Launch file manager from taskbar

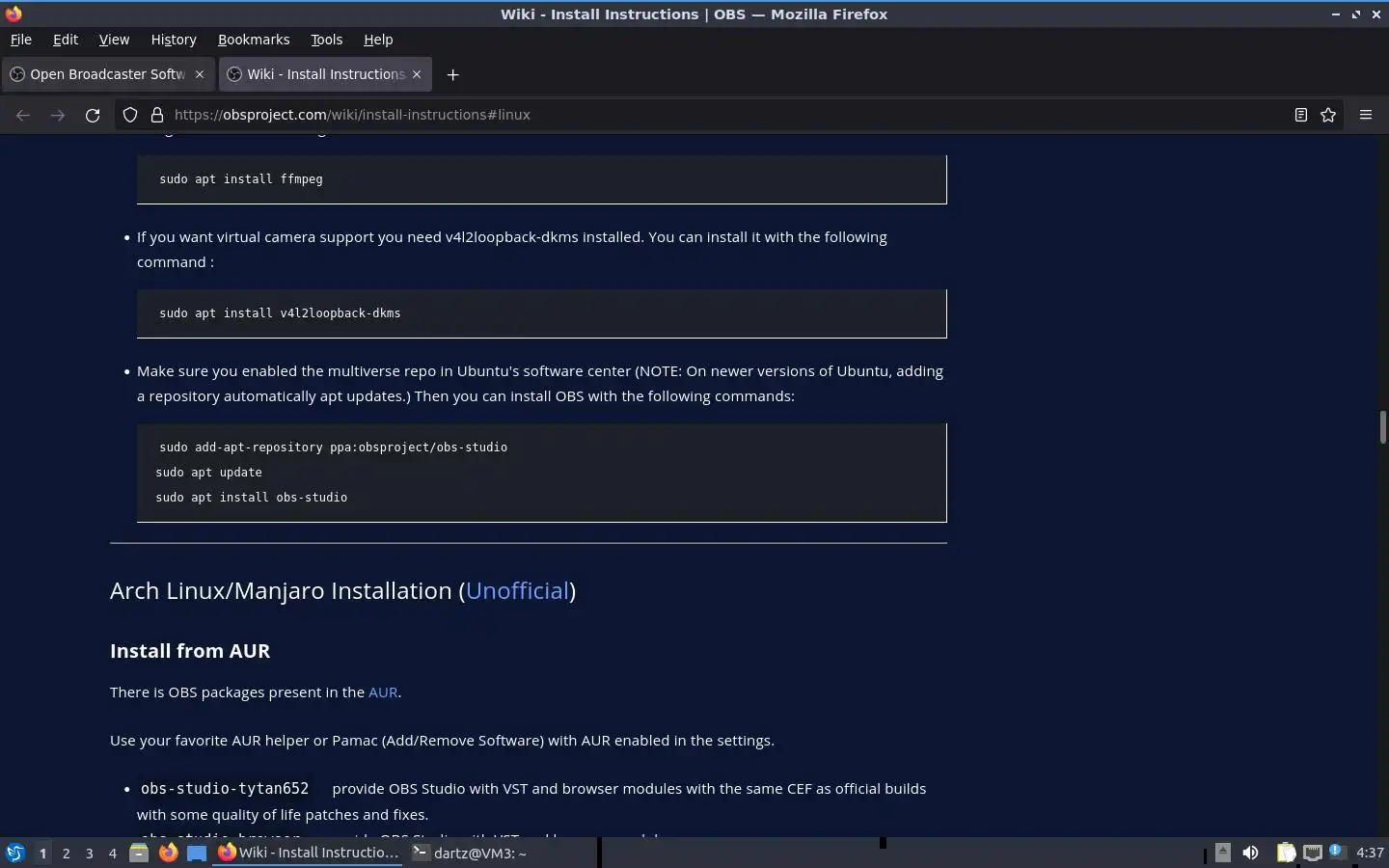(139, 853)
